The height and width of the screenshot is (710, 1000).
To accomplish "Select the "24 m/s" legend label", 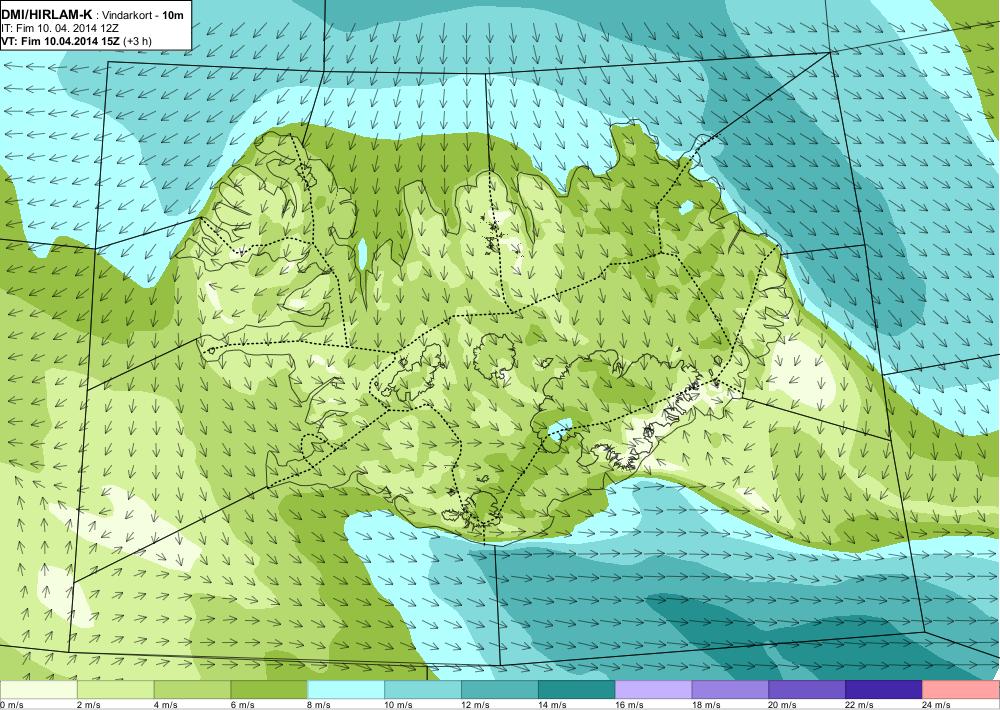I will click(x=938, y=705).
